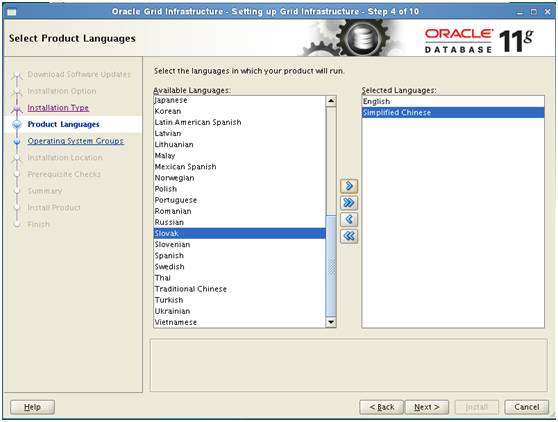
Task: Click the Back button
Action: coord(381,407)
